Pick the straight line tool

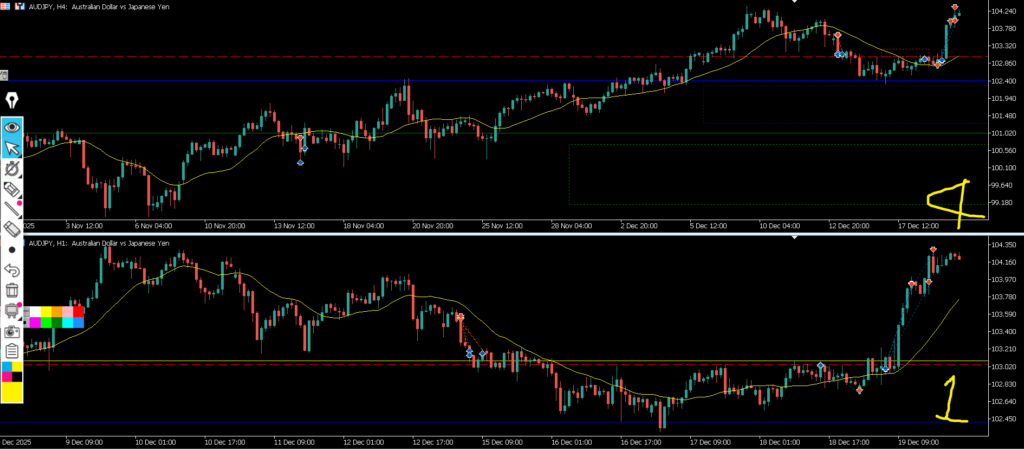coord(12,209)
